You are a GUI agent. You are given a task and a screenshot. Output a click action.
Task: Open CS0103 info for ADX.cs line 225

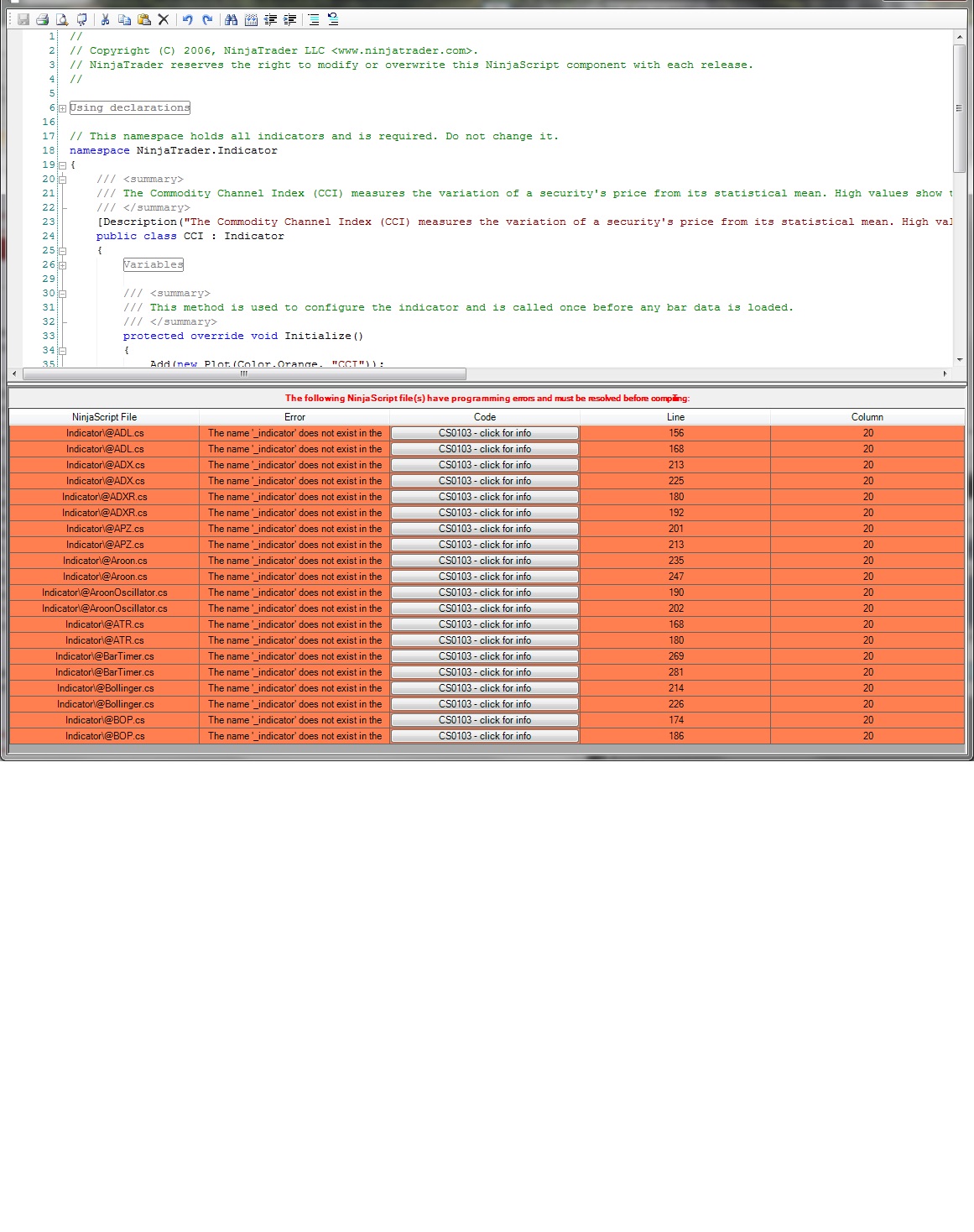click(x=485, y=481)
